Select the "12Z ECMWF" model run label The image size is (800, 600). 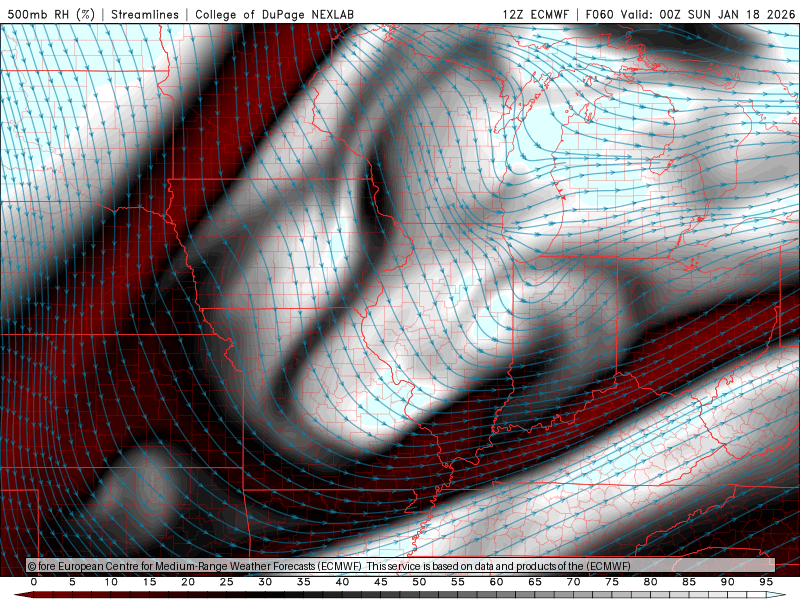[x=535, y=14]
